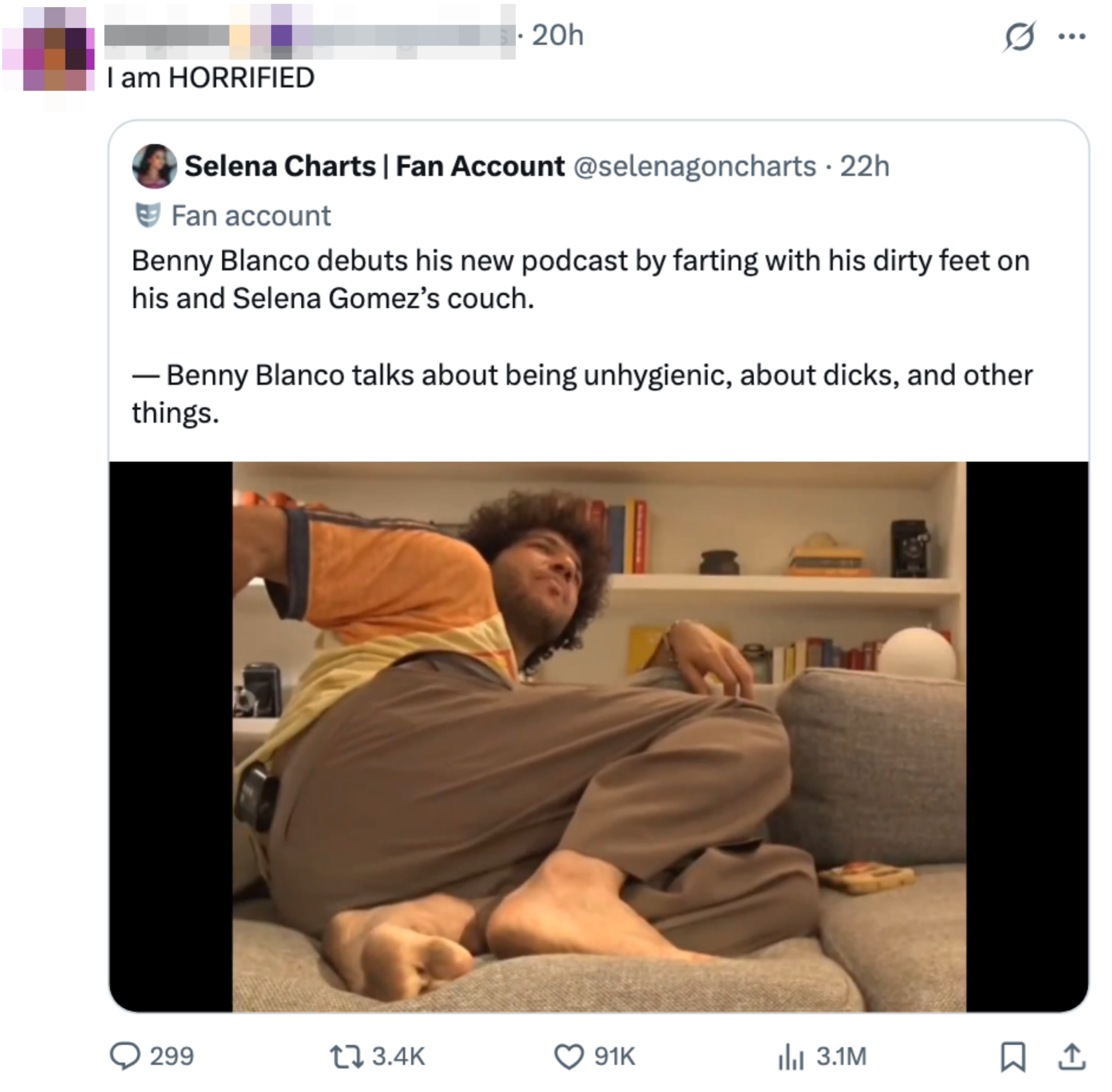Click the "I am HORRIFIED" post text

[x=211, y=78]
